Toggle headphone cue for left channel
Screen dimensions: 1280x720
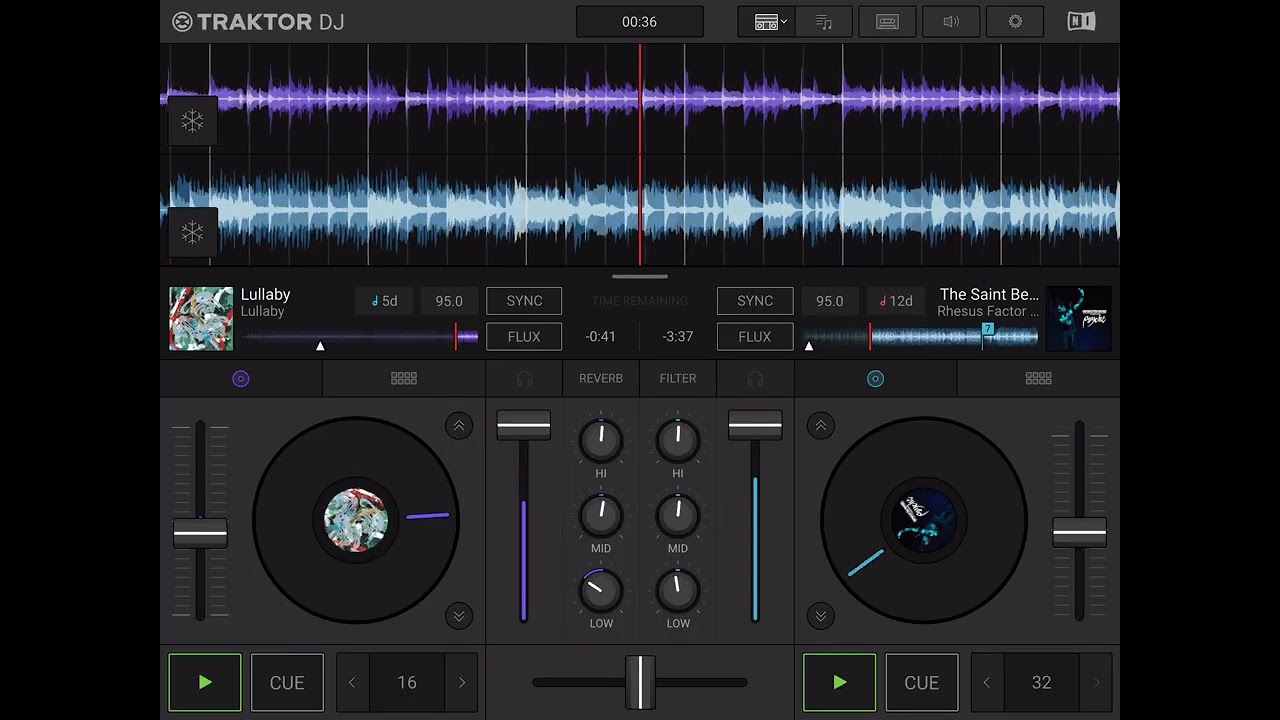[x=524, y=379]
